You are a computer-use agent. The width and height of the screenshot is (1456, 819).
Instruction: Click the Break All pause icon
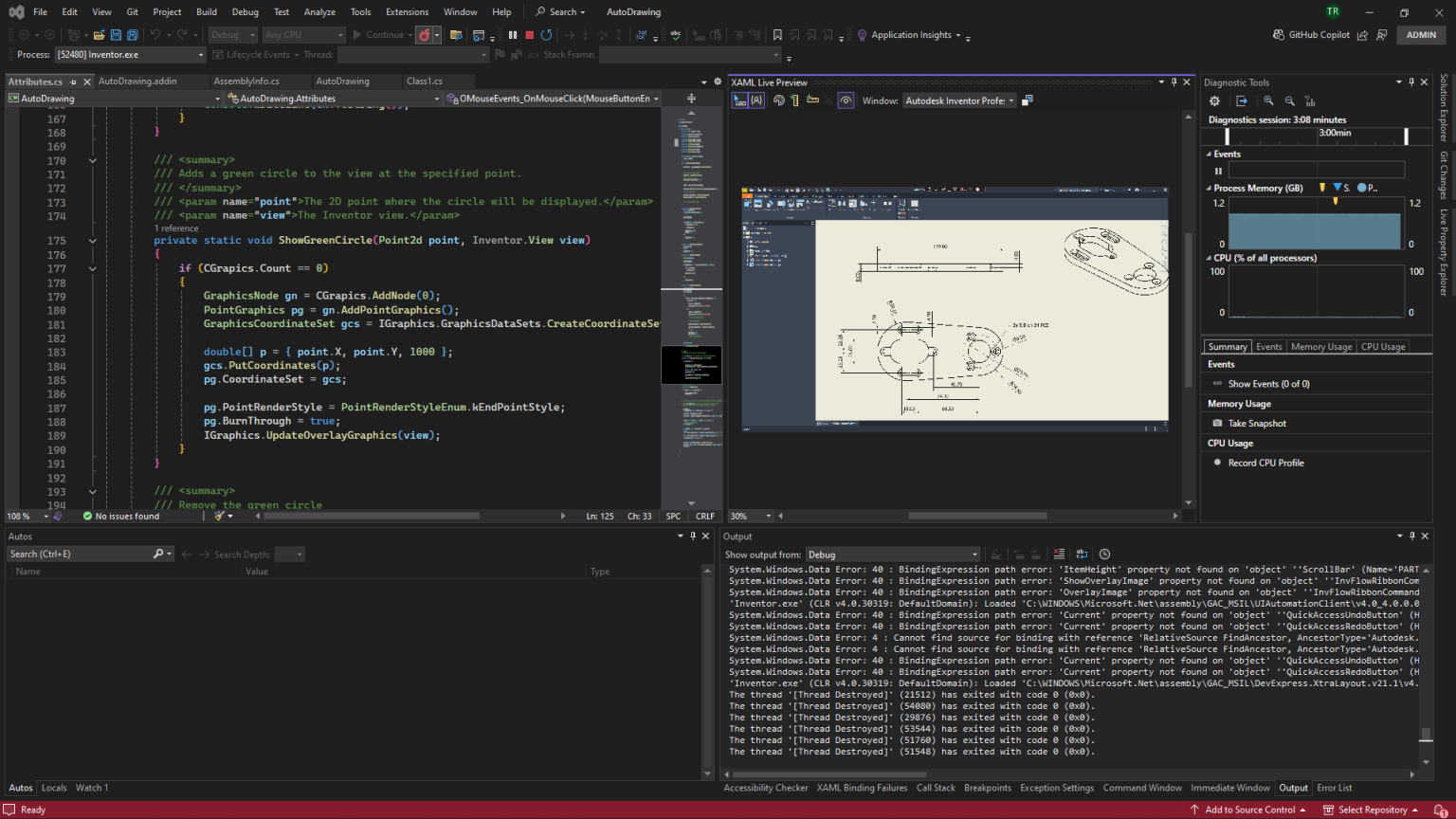coord(513,35)
